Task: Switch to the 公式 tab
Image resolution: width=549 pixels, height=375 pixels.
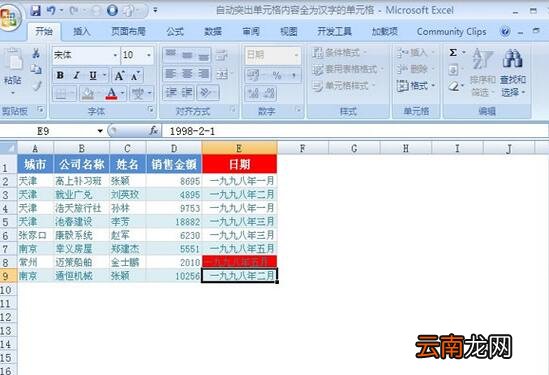Action: tap(175, 32)
